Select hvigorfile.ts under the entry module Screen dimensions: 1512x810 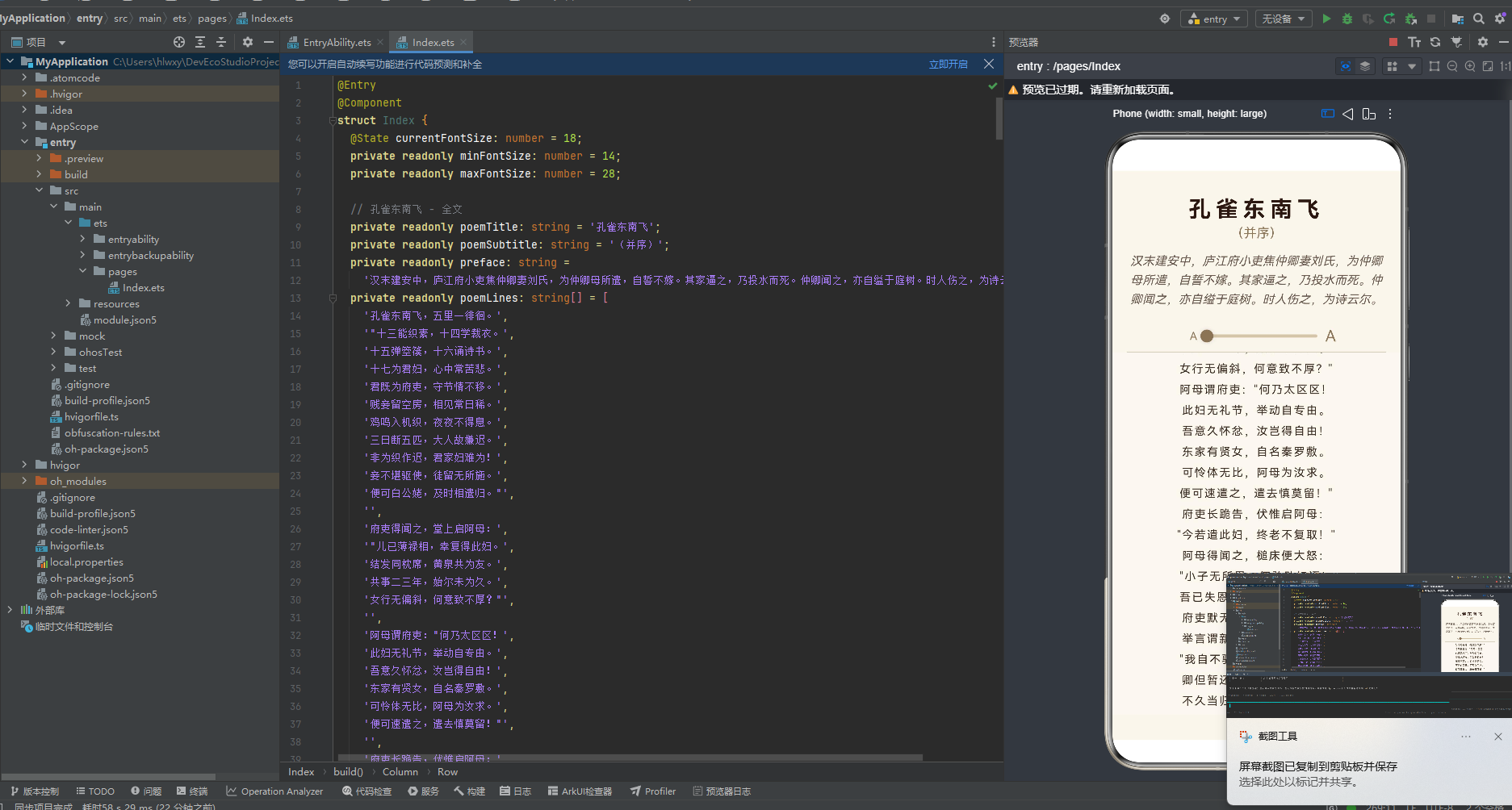coord(84,416)
